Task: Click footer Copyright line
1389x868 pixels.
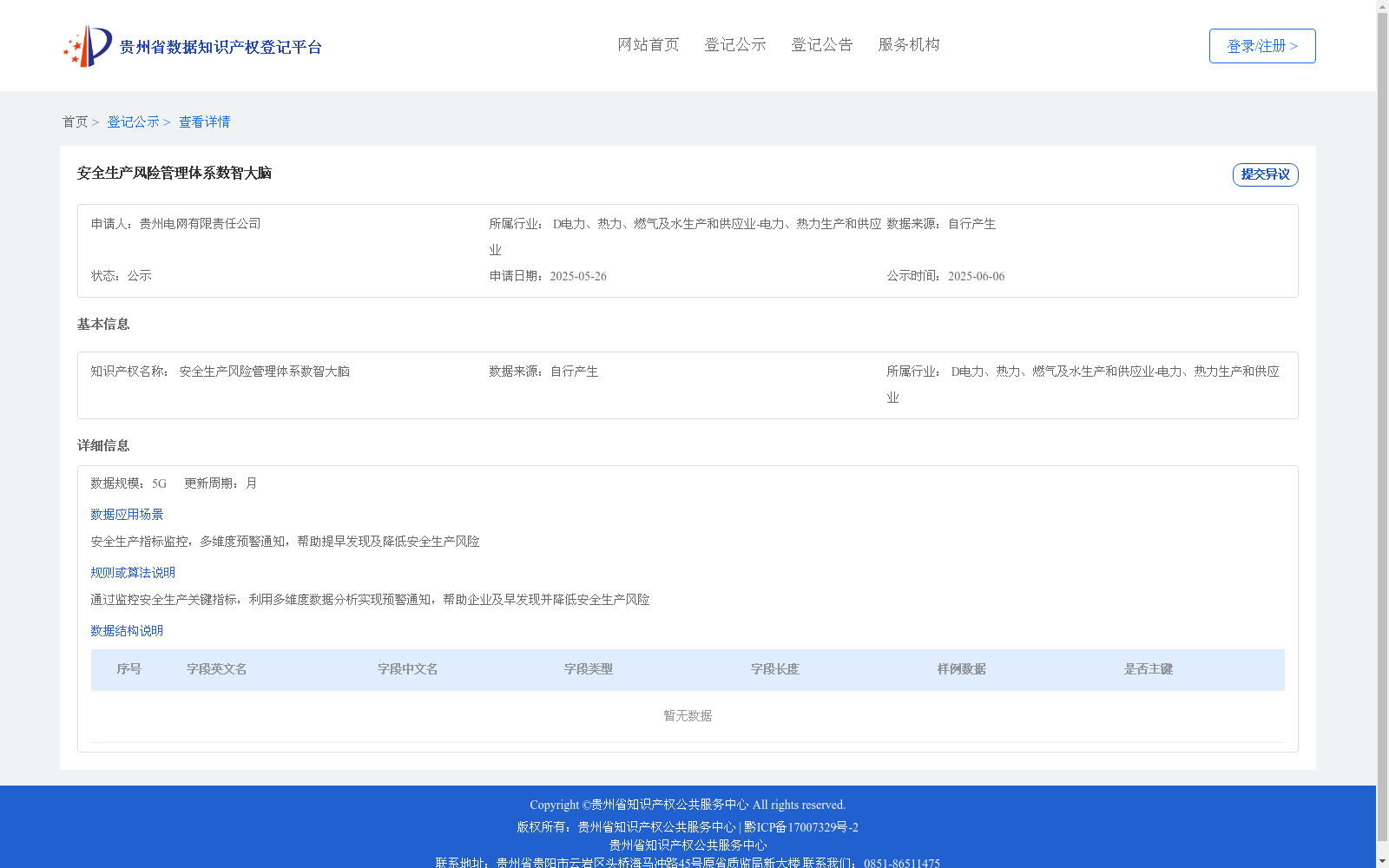Action: point(688,805)
